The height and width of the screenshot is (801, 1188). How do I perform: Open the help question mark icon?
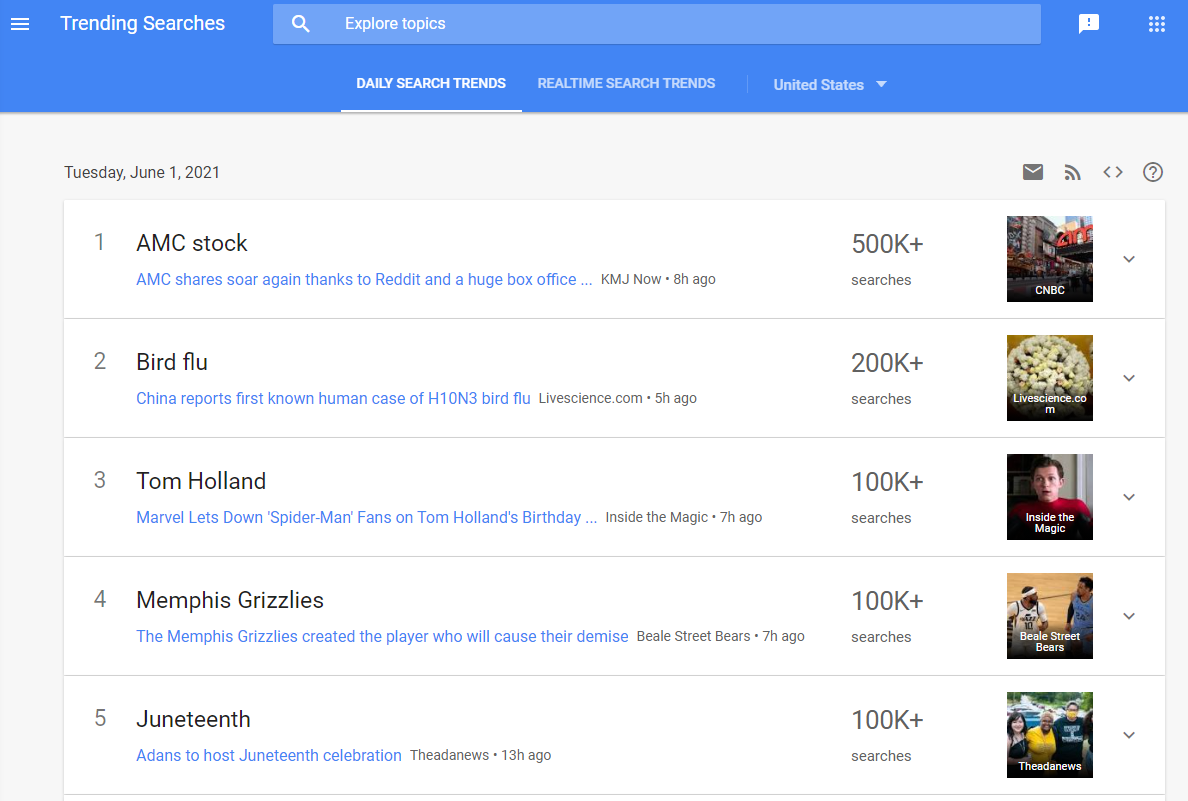1152,172
